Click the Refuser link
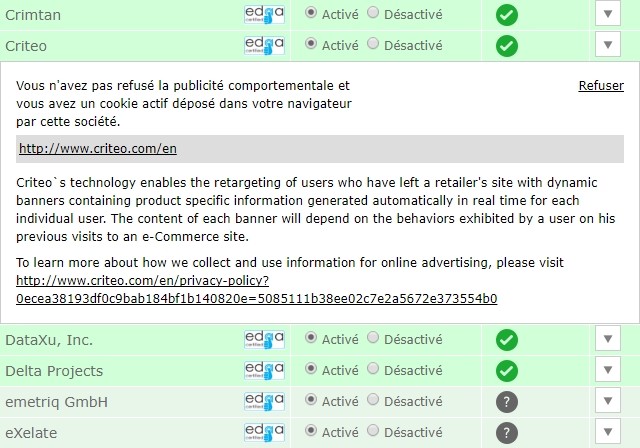This screenshot has height=448, width=640. 601,86
